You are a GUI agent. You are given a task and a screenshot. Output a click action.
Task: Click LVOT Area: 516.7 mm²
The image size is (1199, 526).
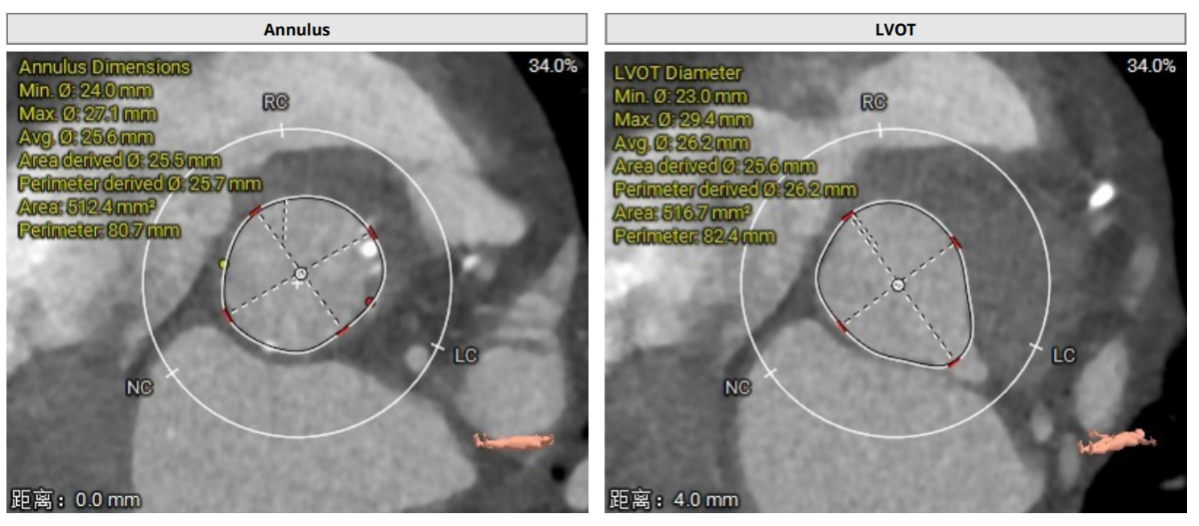(682, 212)
